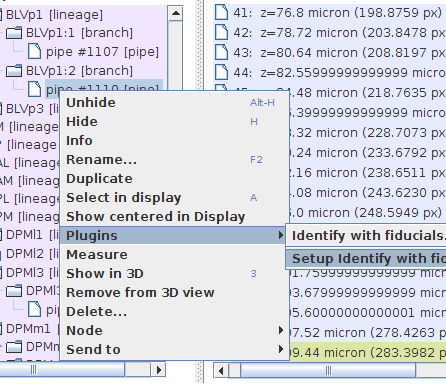The height and width of the screenshot is (384, 446).
Task: Click the layer list scroll-left arrow
Action: (221, 370)
